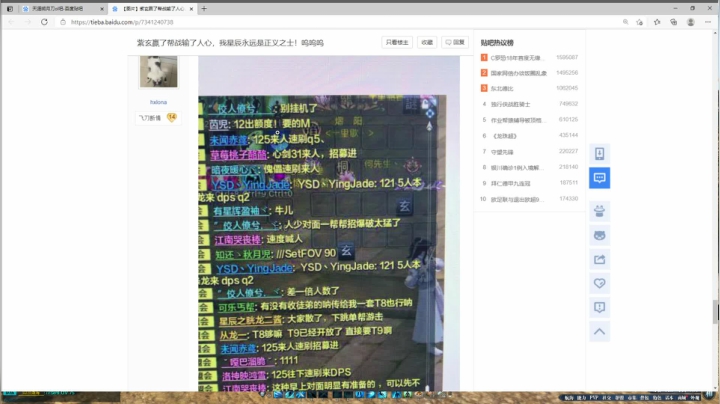This screenshot has height=404, width=720.
Task: Select the active 【图片】 post tab
Action: 153,9
